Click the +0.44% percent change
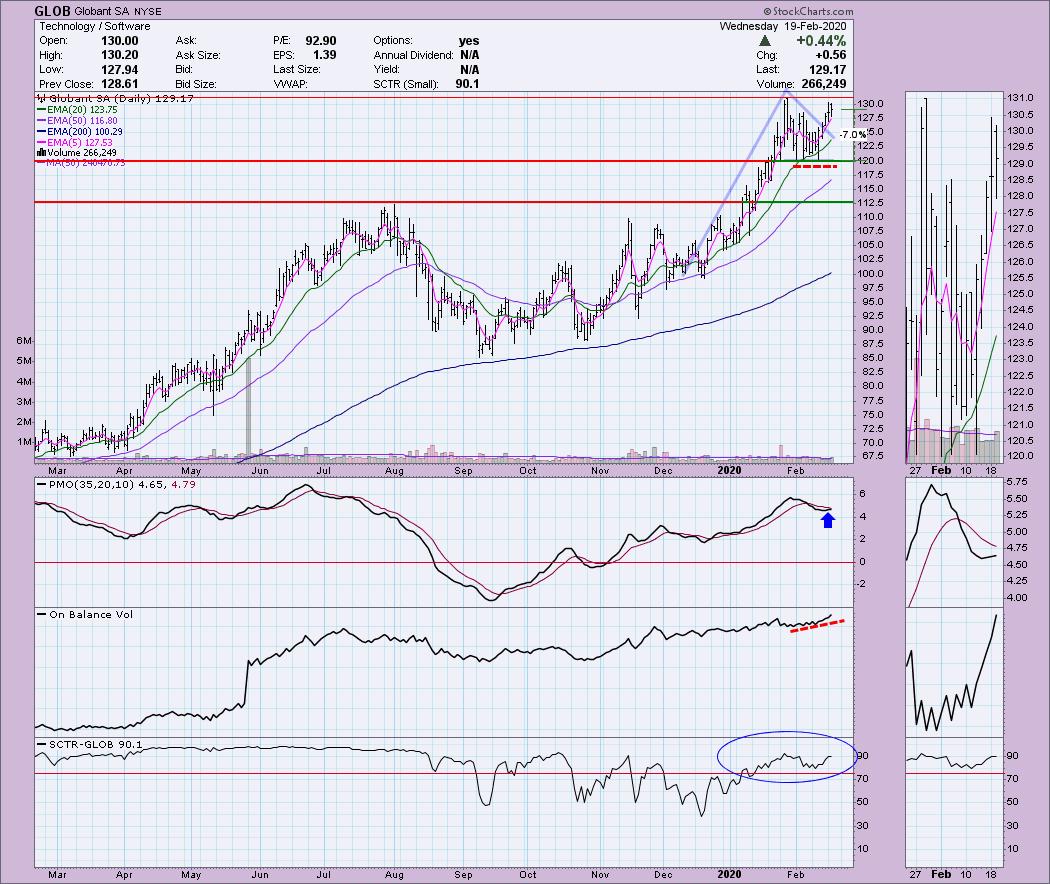 pyautogui.click(x=821, y=41)
